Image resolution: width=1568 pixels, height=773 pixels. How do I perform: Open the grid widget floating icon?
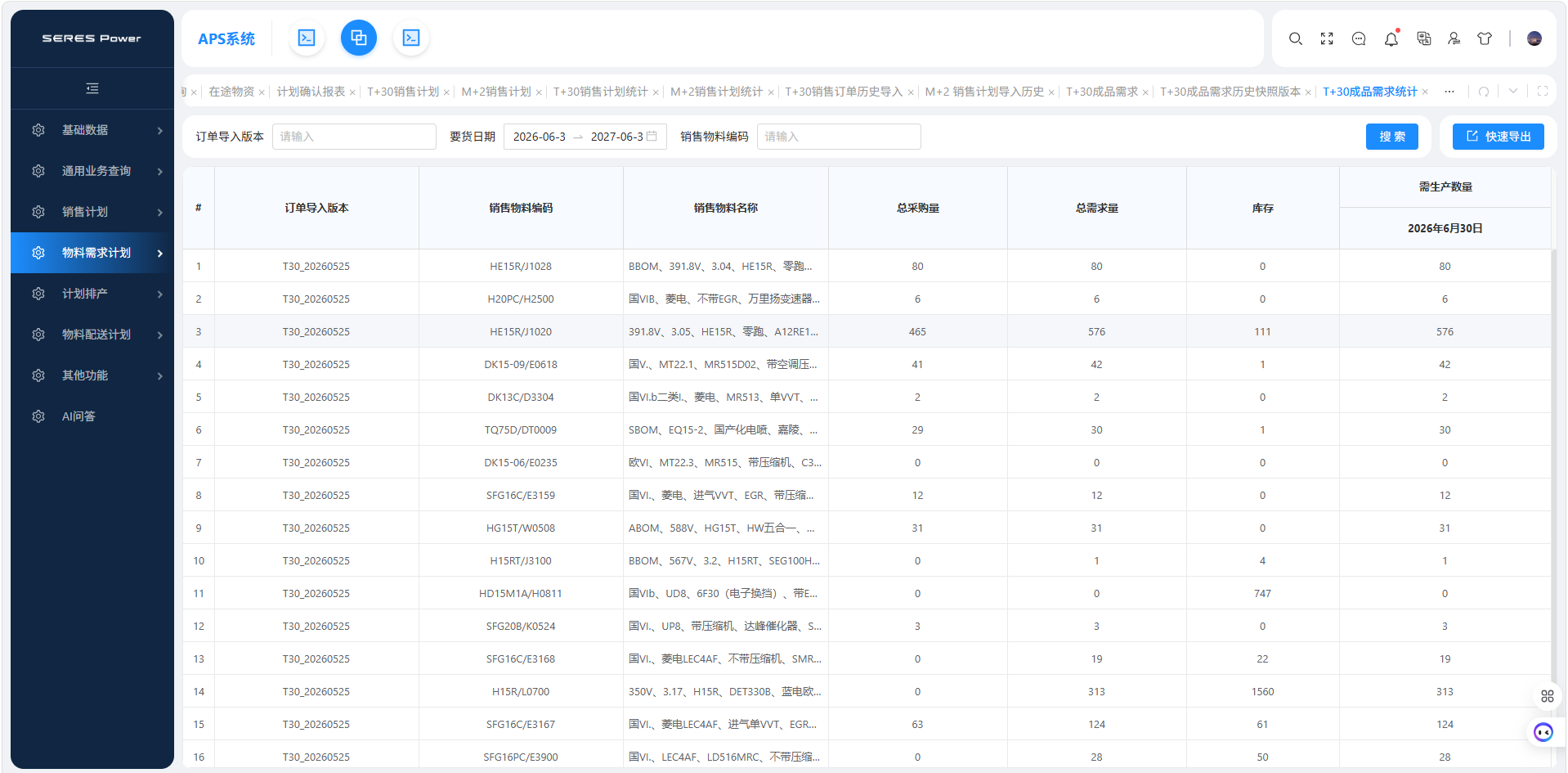tap(1548, 696)
